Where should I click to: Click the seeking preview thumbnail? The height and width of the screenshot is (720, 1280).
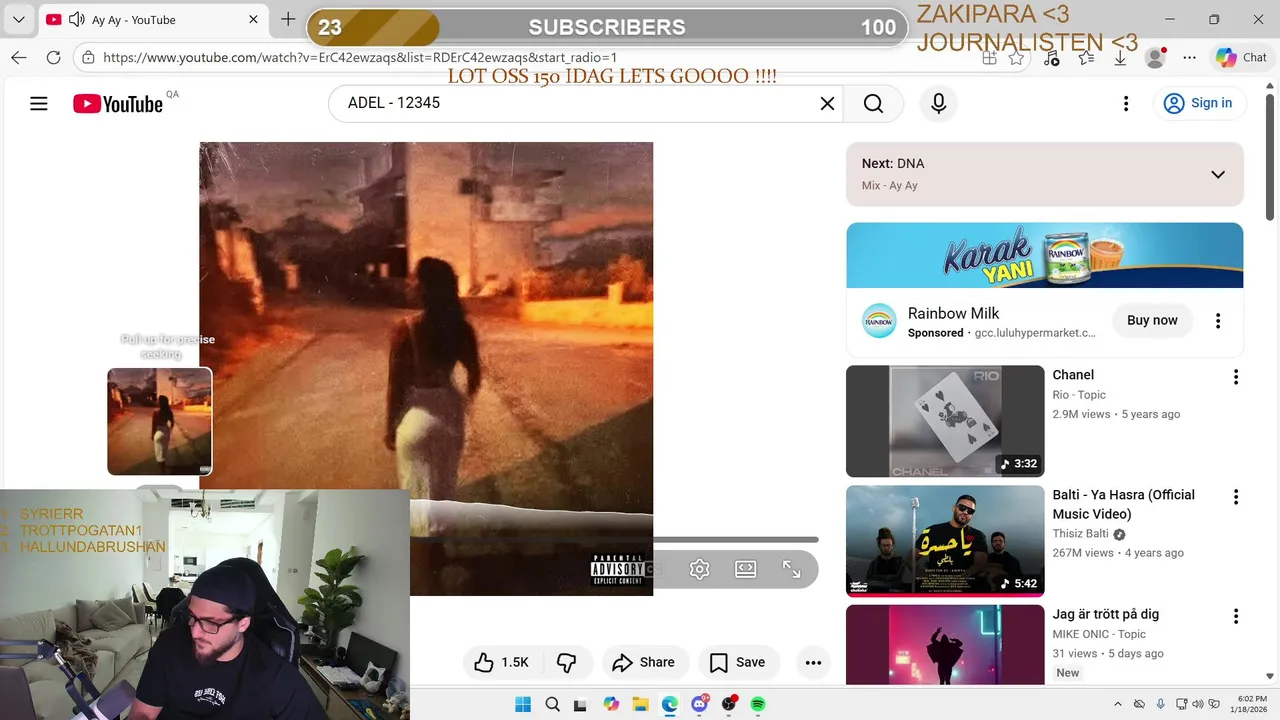tap(159, 421)
